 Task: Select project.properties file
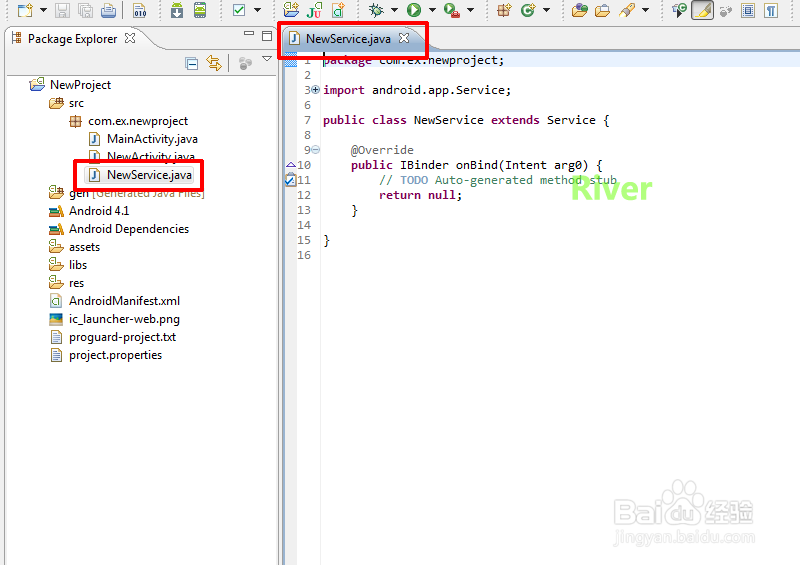pos(115,355)
